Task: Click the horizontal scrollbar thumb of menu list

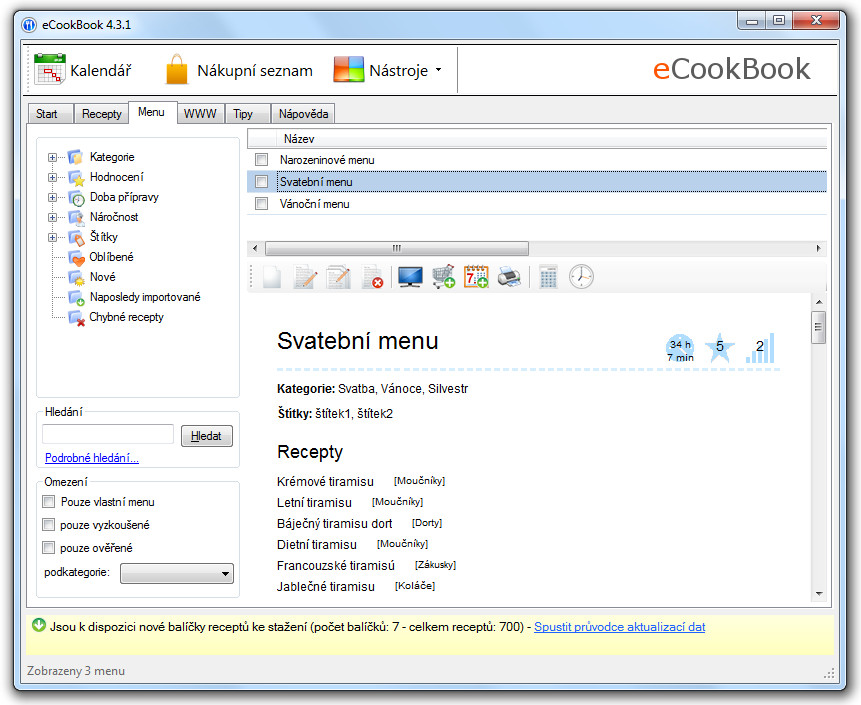Action: (x=396, y=248)
